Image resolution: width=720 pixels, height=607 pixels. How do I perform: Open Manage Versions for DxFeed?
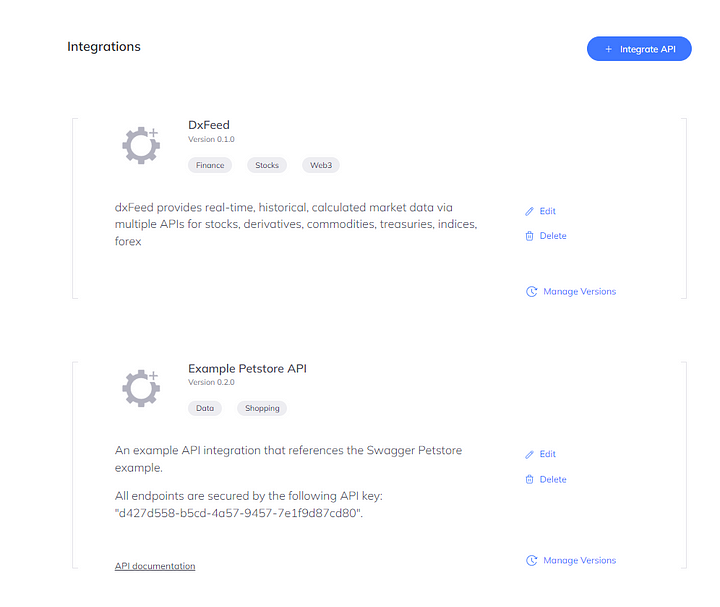click(x=579, y=292)
